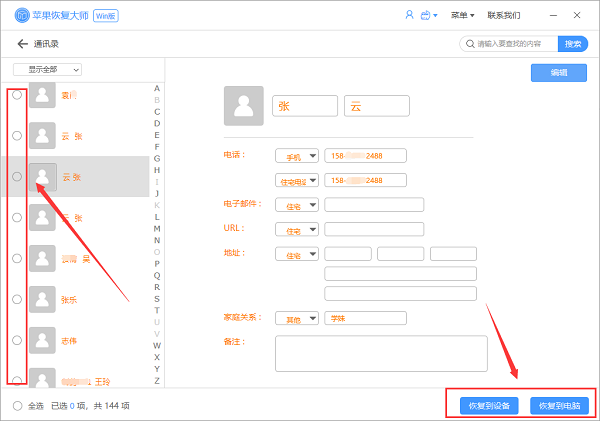Image resolution: width=600 pixels, height=421 pixels.
Task: Jump to letter Z in index
Action: (157, 381)
